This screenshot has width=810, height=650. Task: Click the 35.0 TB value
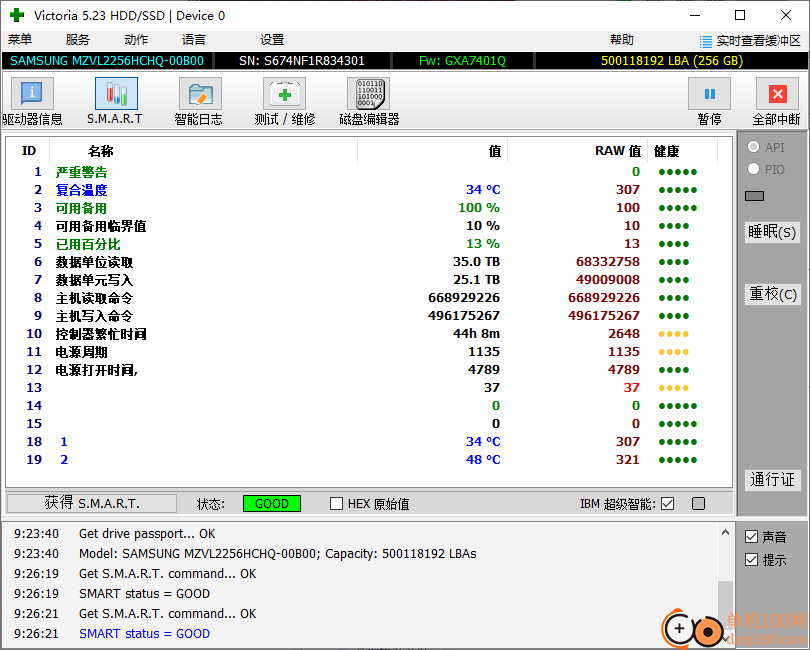(476, 261)
